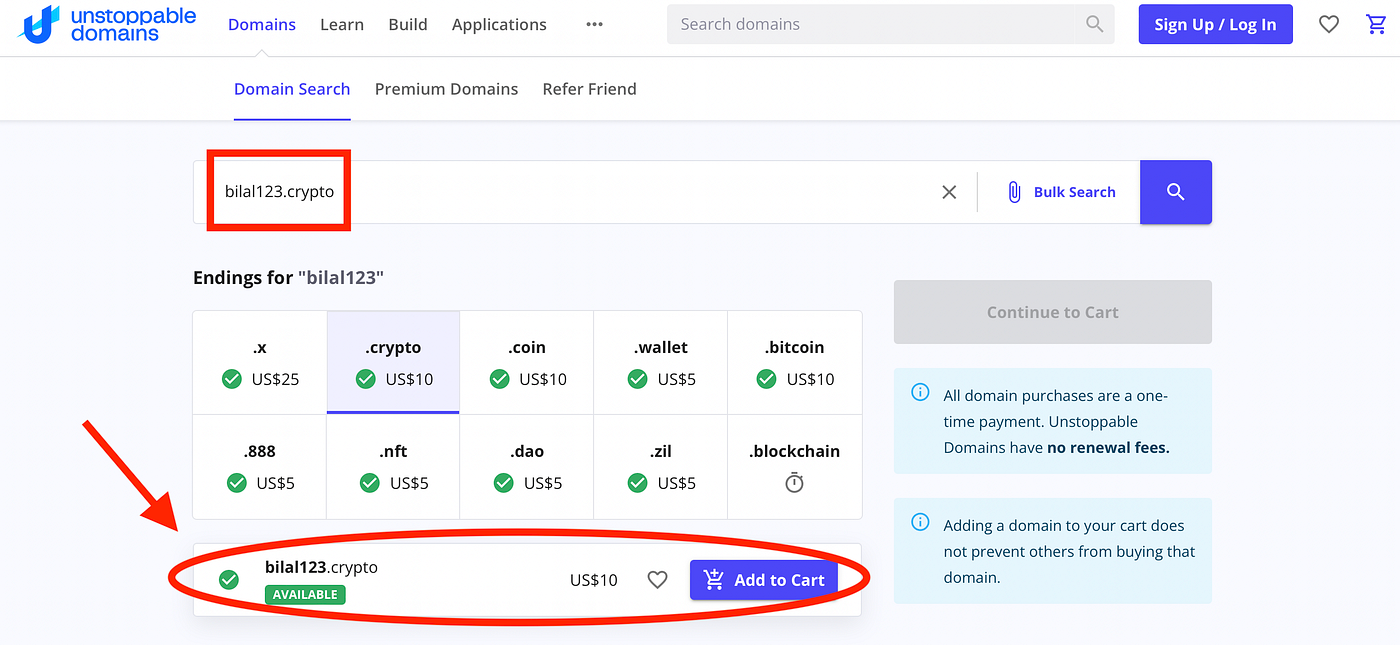
Task: Open the Applications menu
Action: pyautogui.click(x=499, y=25)
